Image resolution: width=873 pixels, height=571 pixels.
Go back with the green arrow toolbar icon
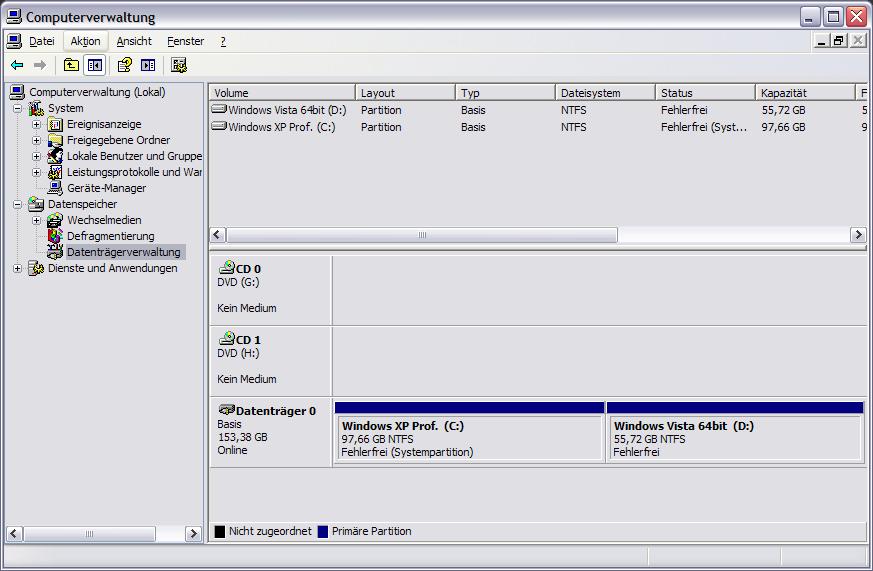(x=17, y=65)
